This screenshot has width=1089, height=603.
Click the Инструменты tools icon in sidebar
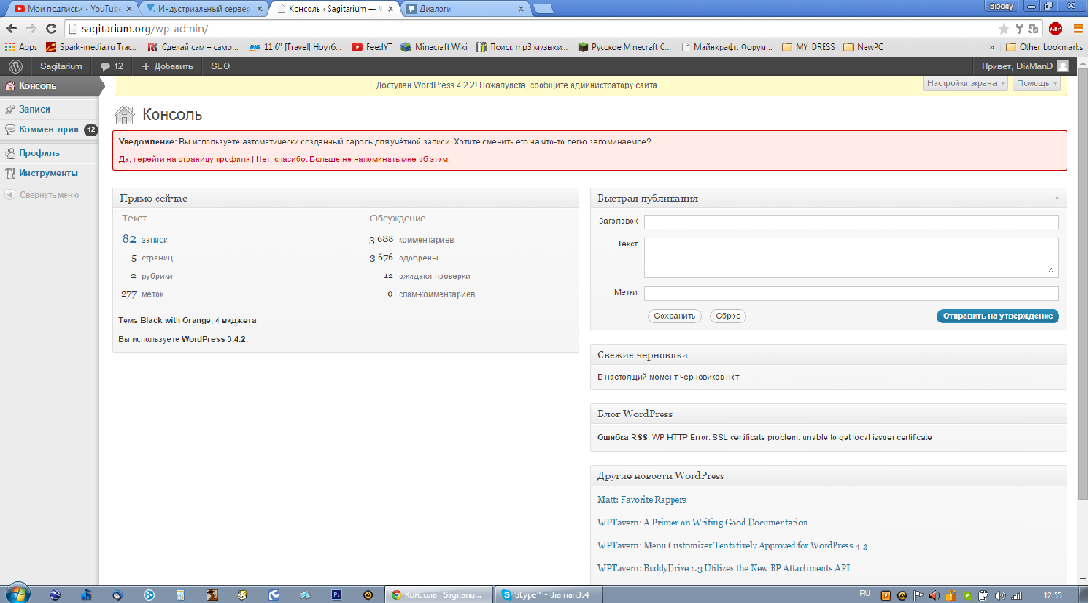coord(10,173)
